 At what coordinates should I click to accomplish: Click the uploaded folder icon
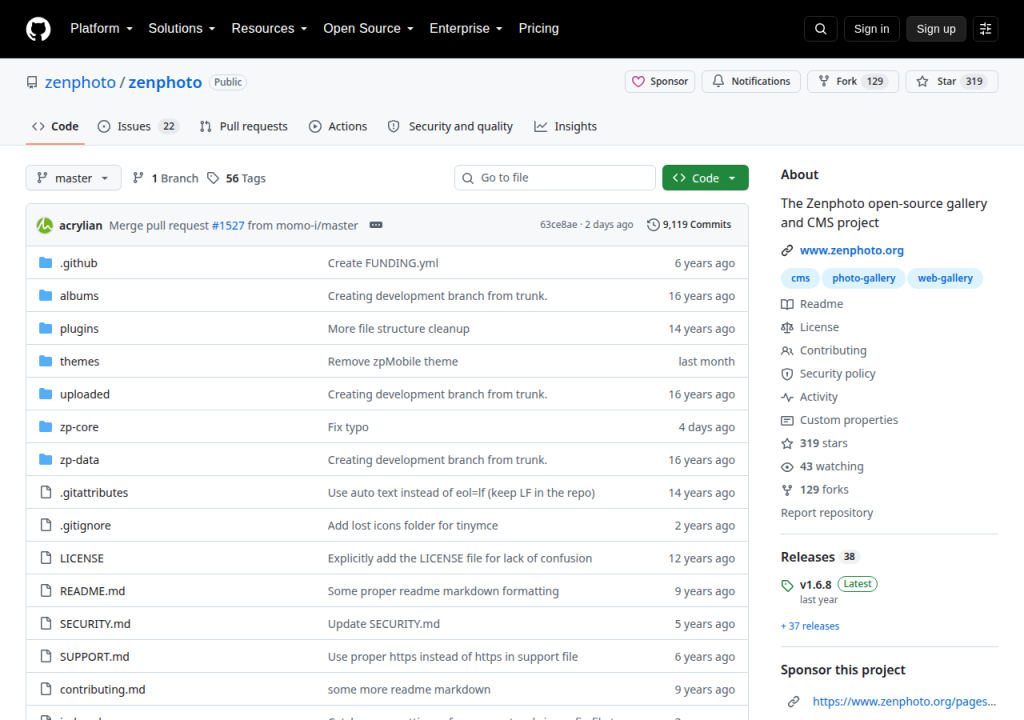(x=45, y=394)
